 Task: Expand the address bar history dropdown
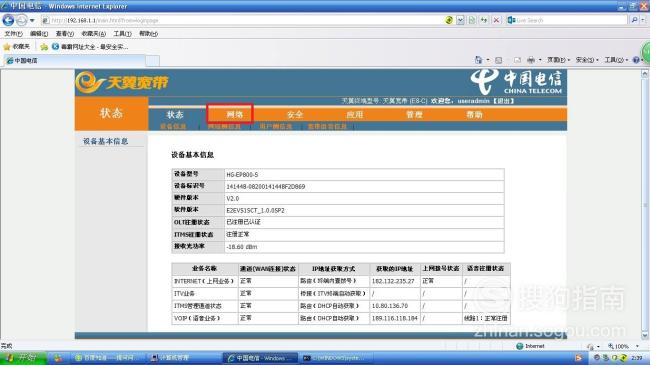[460, 20]
